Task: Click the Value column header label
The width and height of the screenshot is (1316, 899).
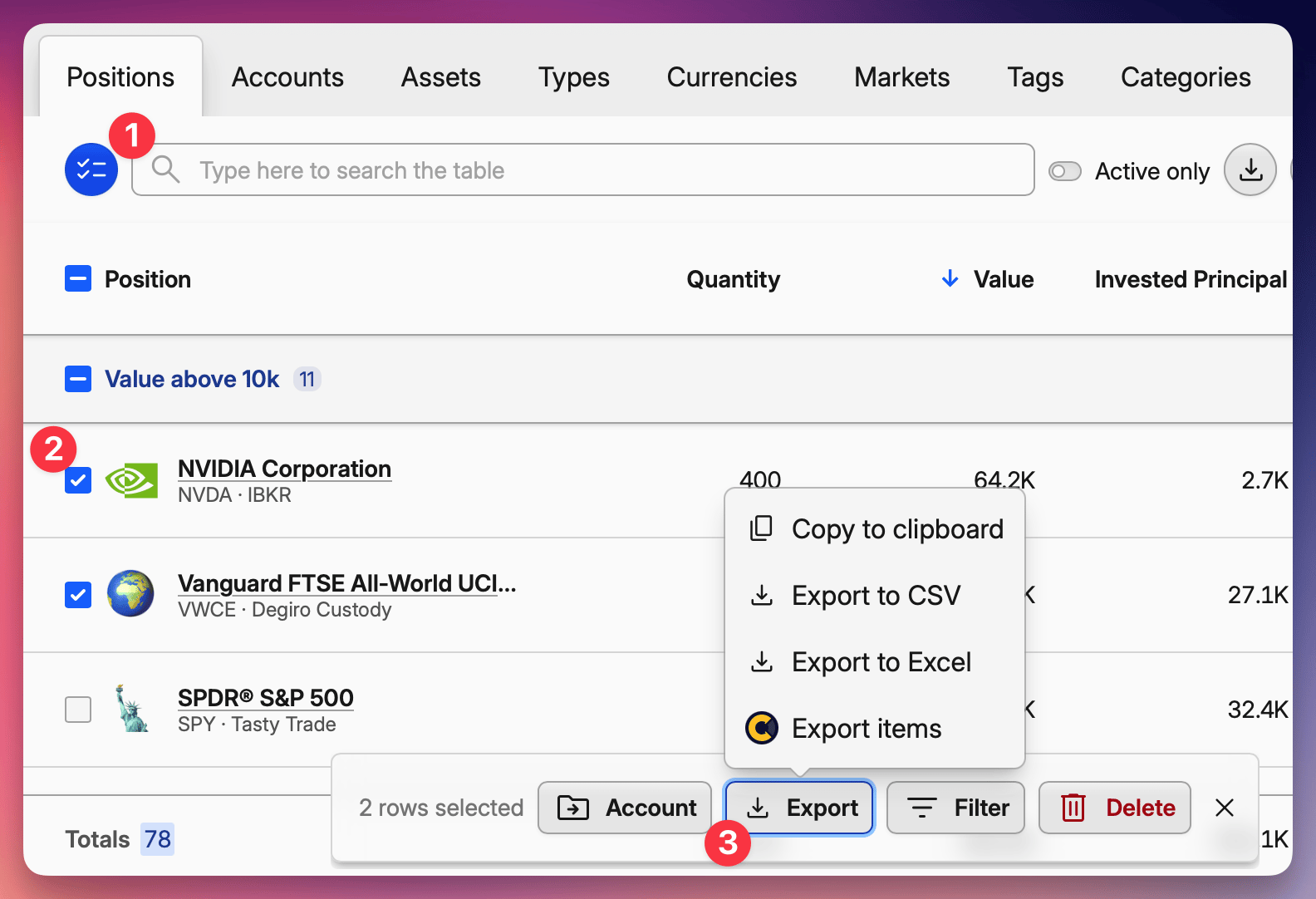Action: 1004,279
